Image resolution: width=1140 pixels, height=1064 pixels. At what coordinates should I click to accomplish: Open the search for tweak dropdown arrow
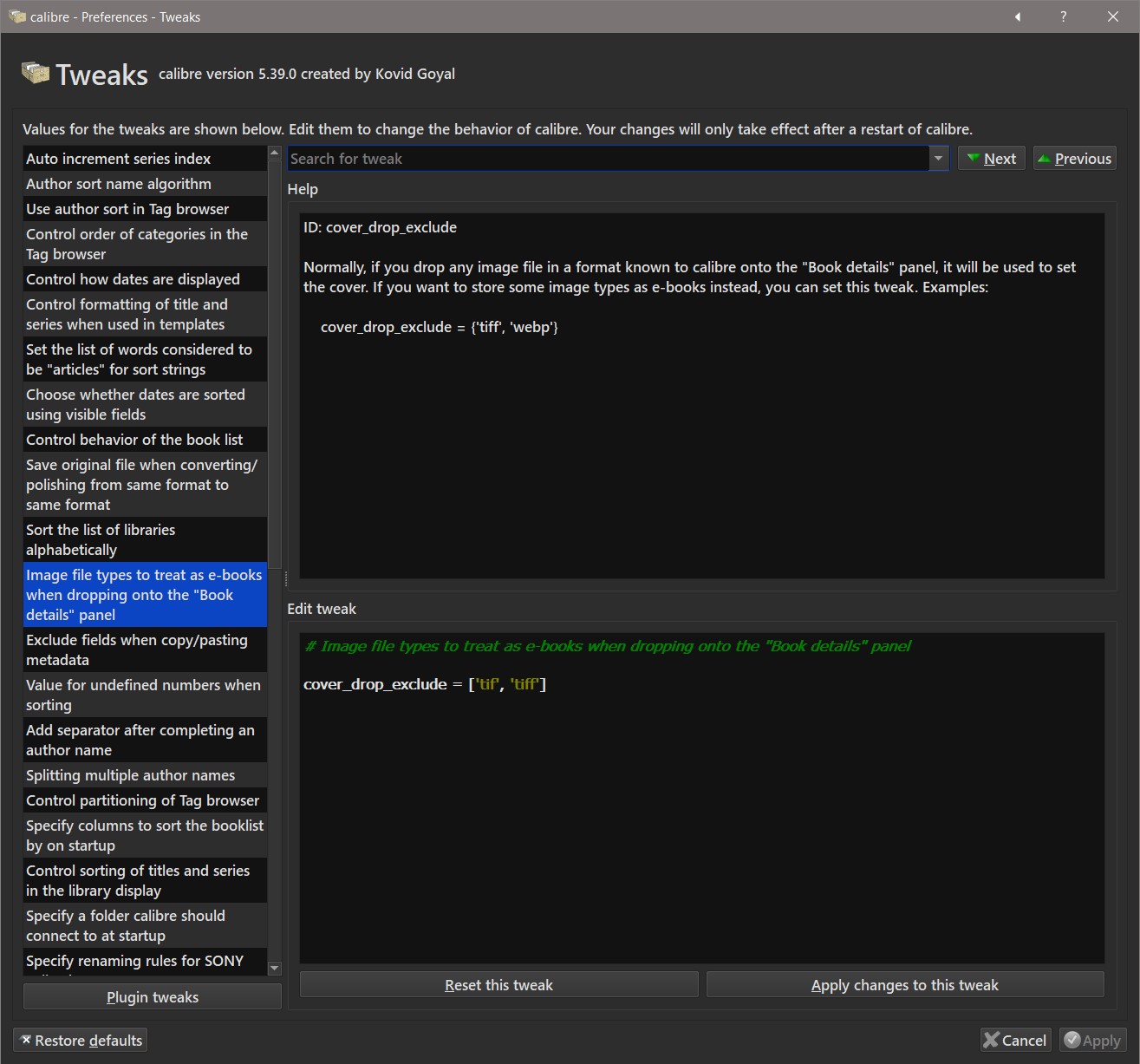[x=938, y=159]
